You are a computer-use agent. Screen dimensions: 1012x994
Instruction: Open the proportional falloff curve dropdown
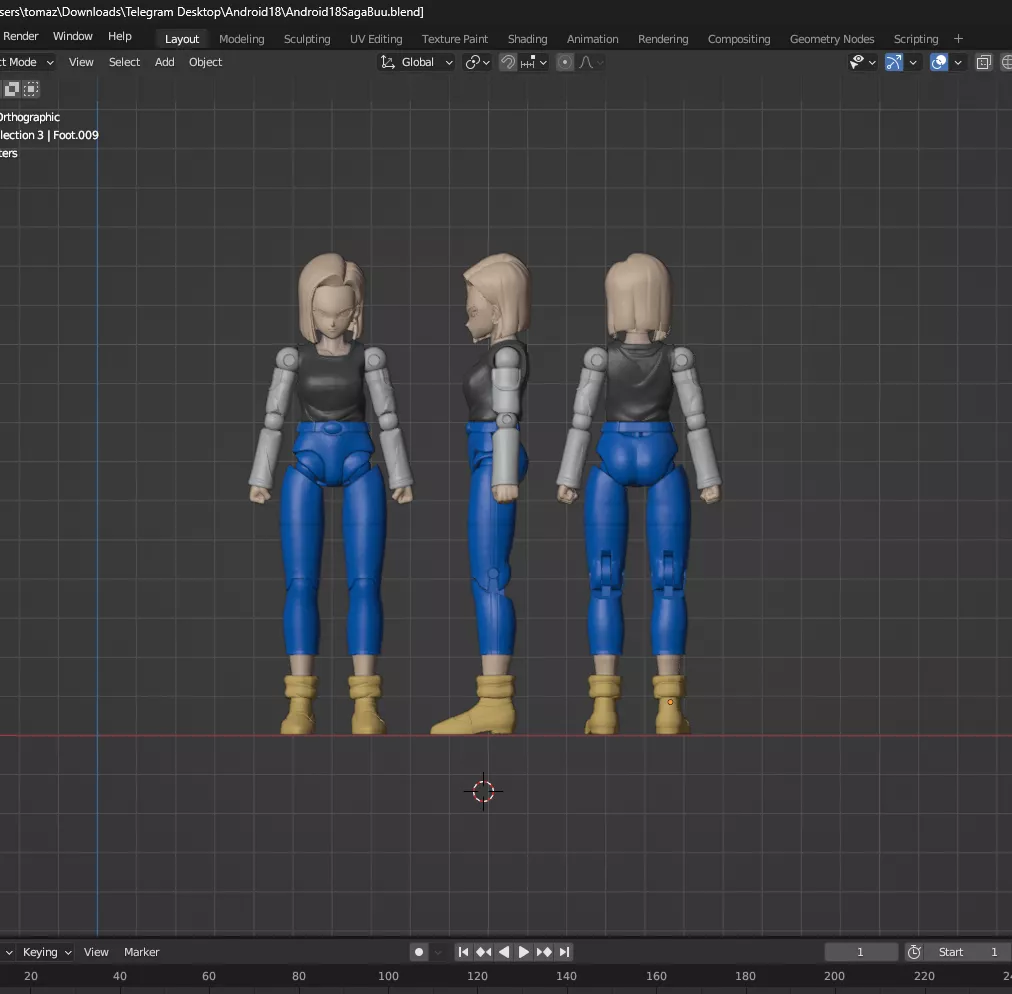coord(591,62)
